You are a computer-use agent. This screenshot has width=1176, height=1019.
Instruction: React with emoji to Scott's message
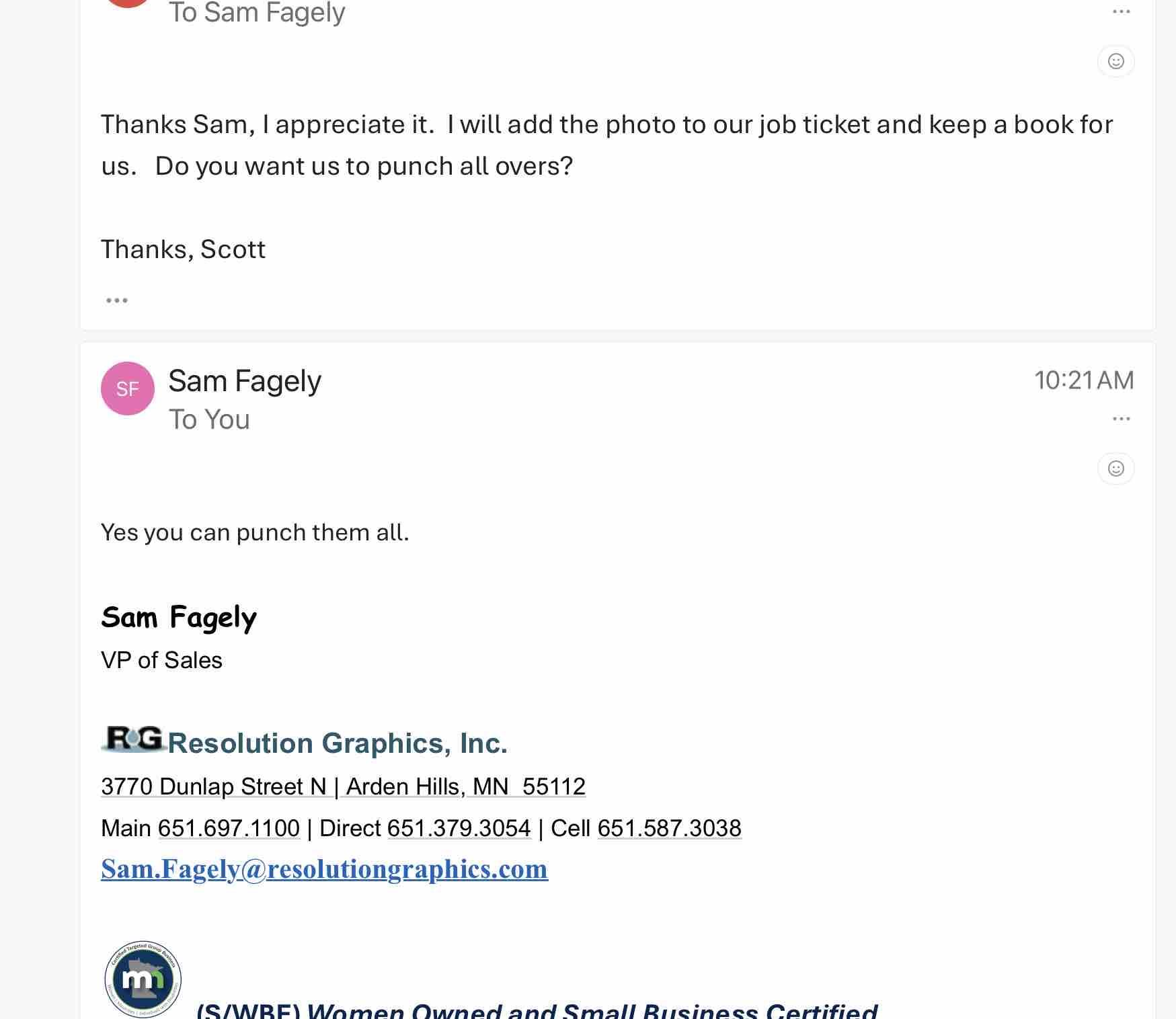click(1115, 61)
